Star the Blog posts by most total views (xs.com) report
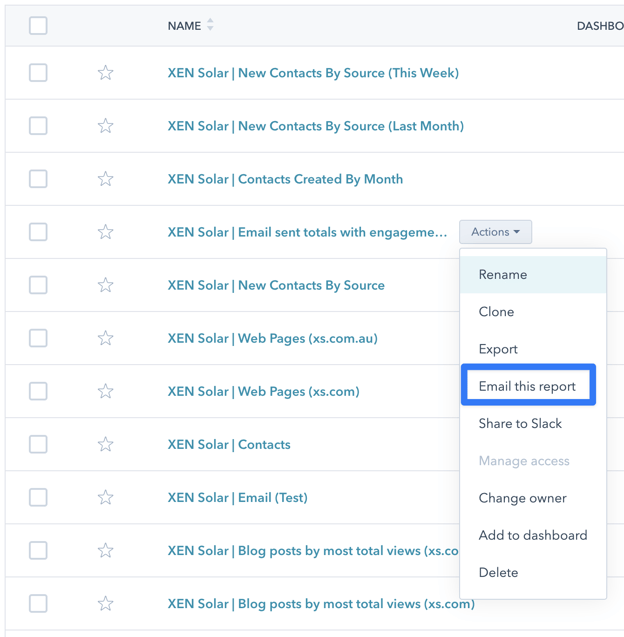 [105, 604]
